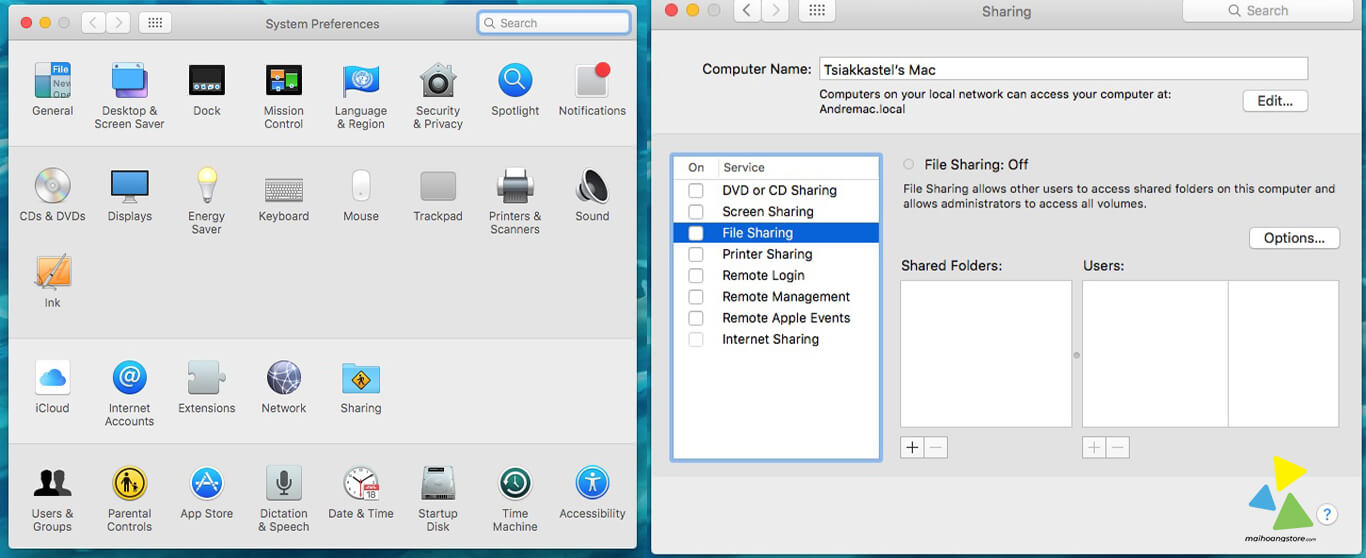This screenshot has width=1366, height=558.
Task: Open the iCloud preferences icon
Action: coord(52,379)
